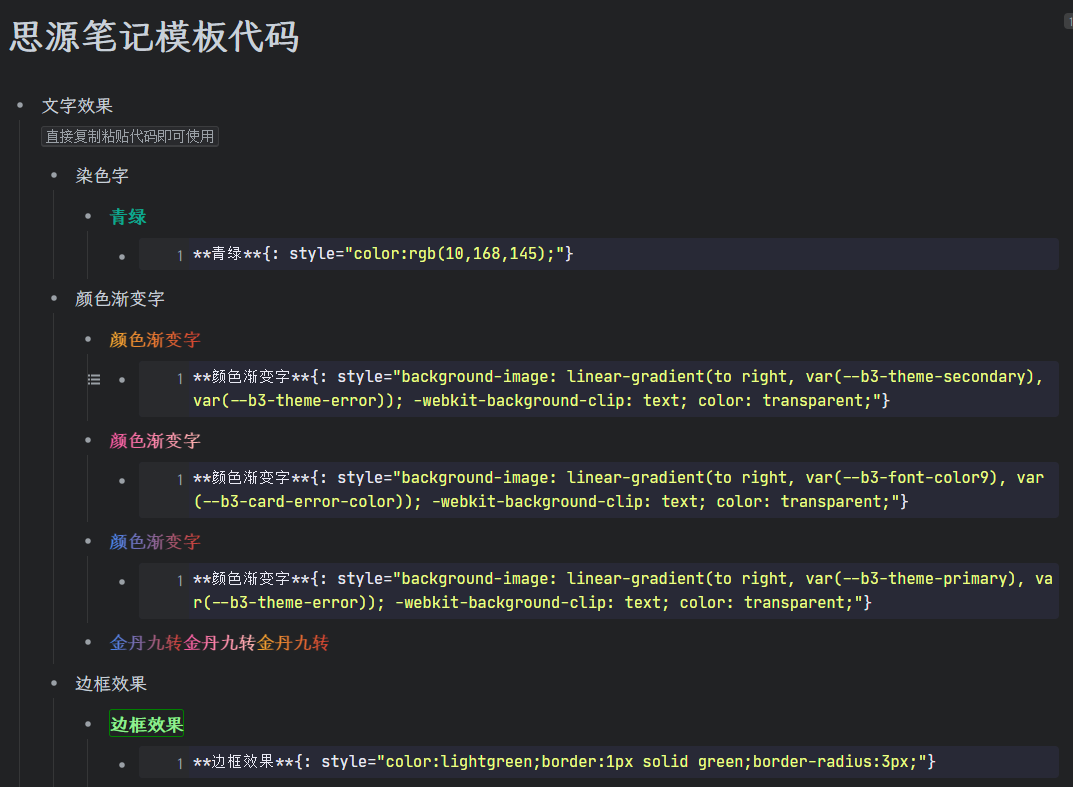This screenshot has width=1073, height=787.
Task: Click the inline code 直接复制粘贴代码即可使用
Action: pyautogui.click(x=130, y=136)
